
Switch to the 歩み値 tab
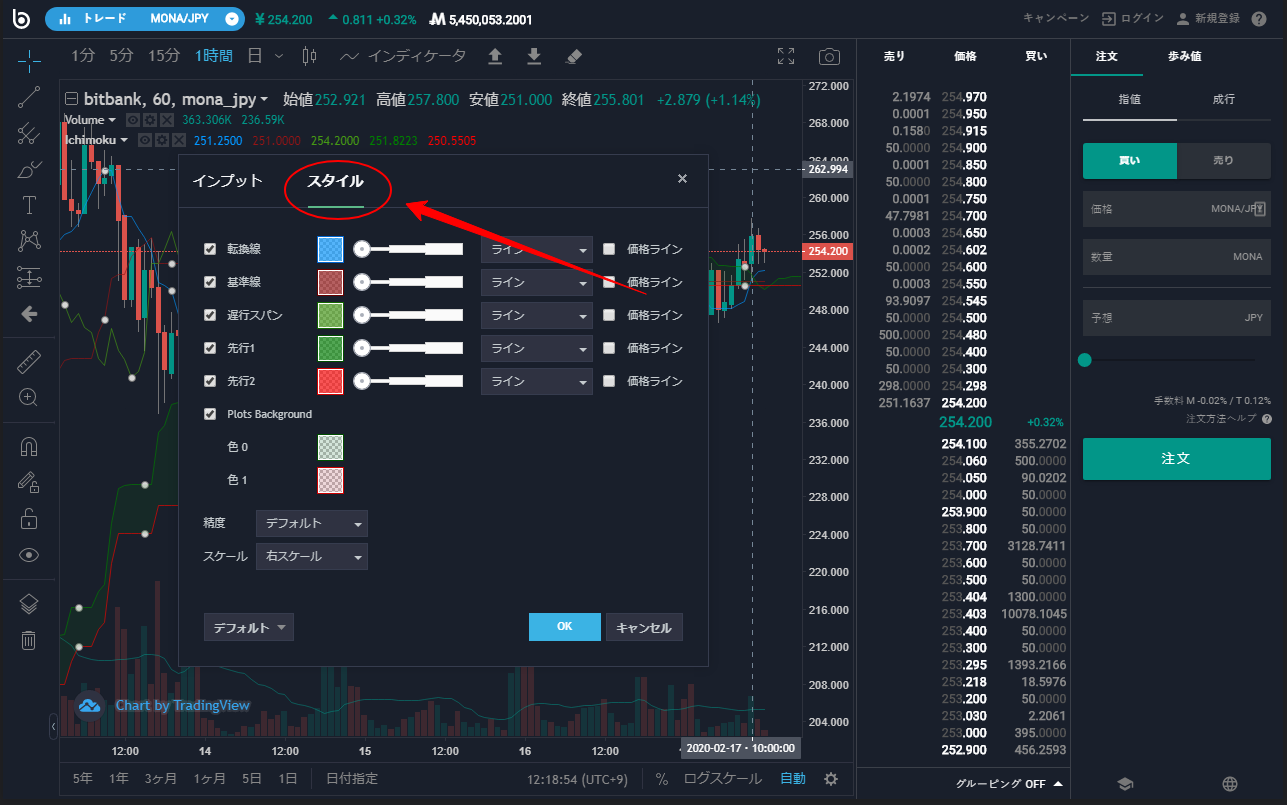pyautogui.click(x=1184, y=57)
